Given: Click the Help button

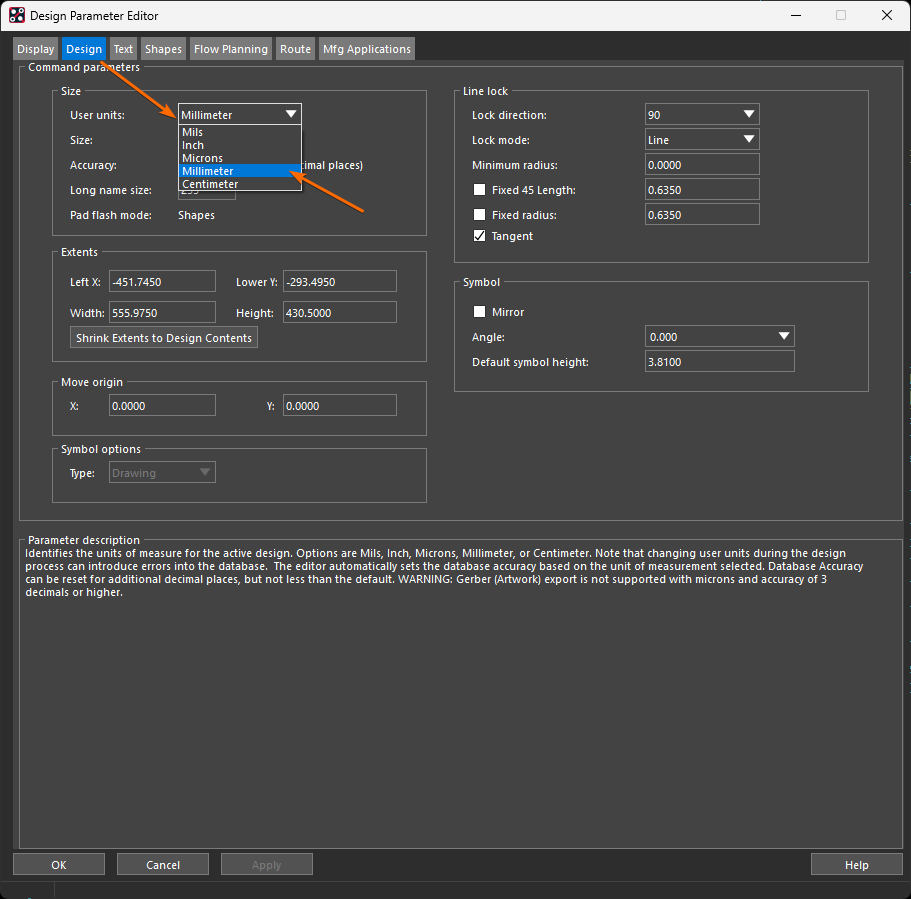Looking at the screenshot, I should click(x=856, y=865).
